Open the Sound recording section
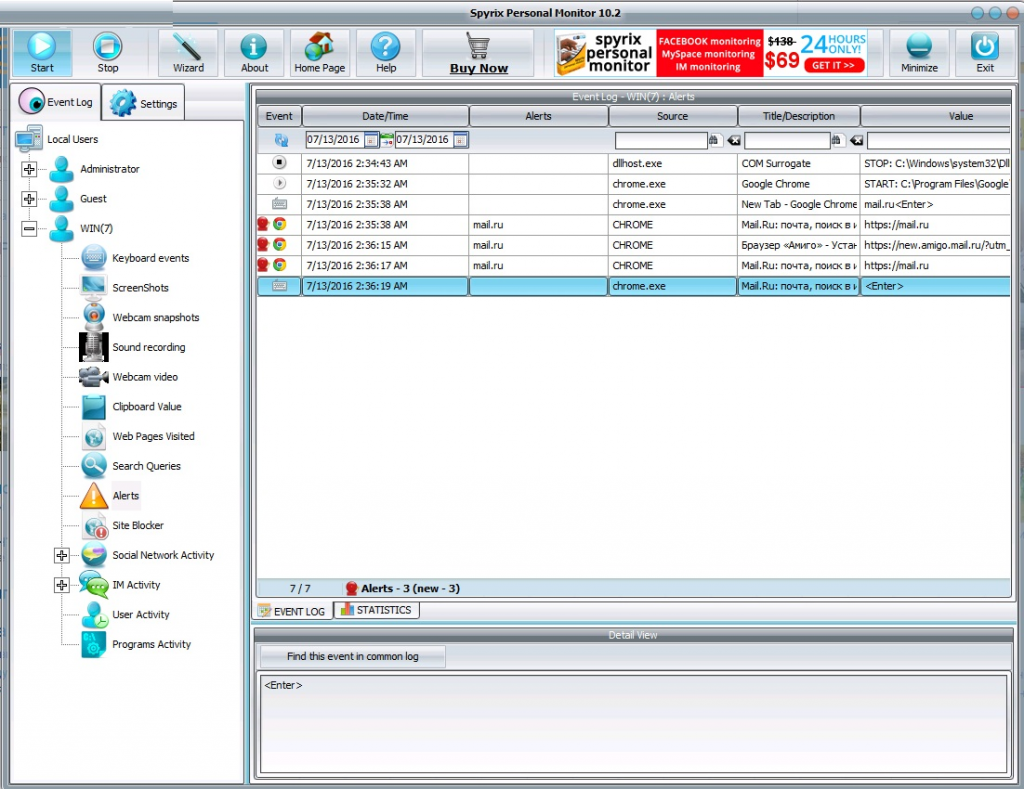Screen dimensions: 1024x789 (148, 348)
